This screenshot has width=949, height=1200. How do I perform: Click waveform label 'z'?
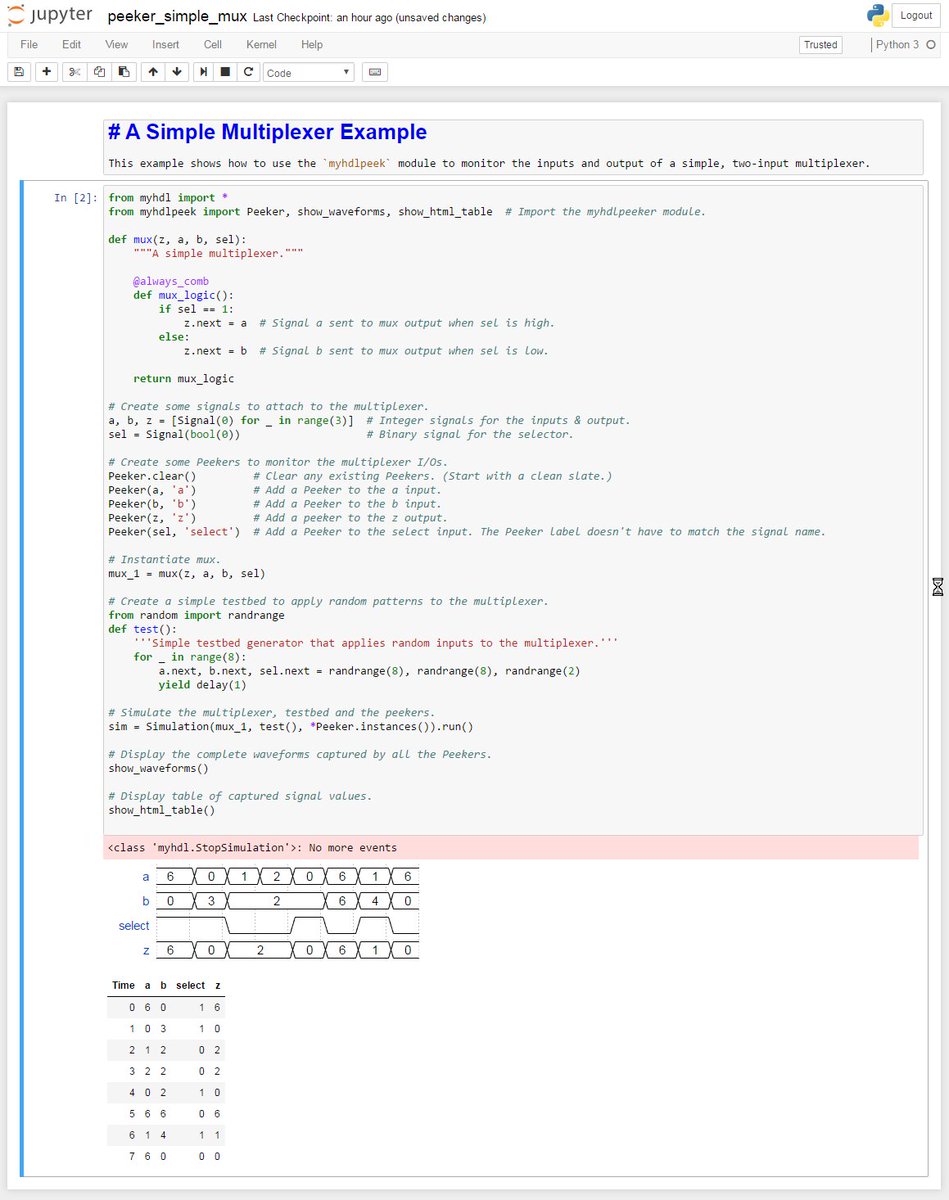click(146, 950)
